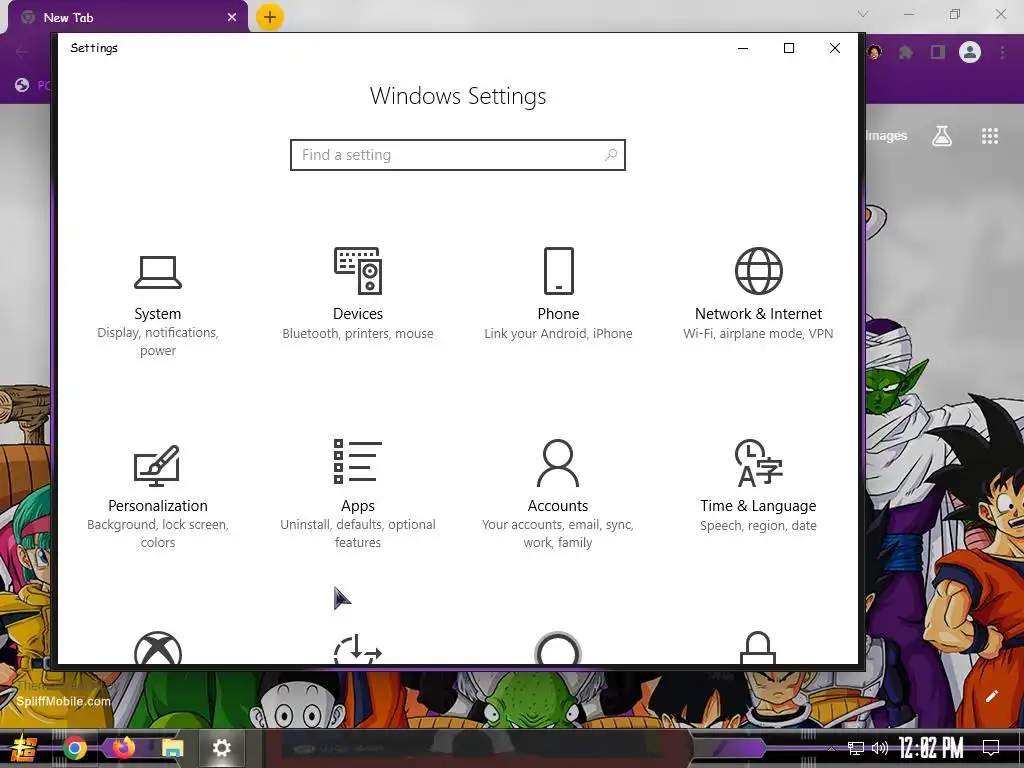This screenshot has width=1024, height=768.
Task: Open File Explorer from the taskbar
Action: [173, 748]
